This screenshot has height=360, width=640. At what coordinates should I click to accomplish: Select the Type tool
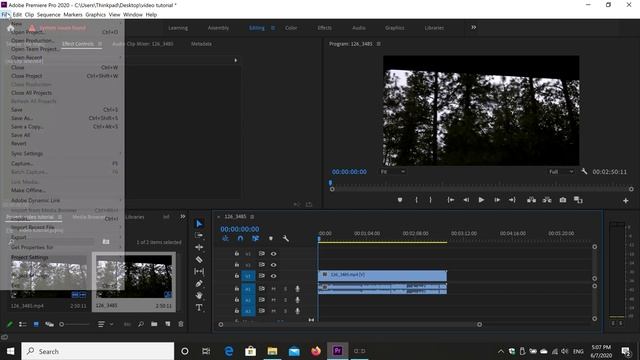(x=199, y=307)
